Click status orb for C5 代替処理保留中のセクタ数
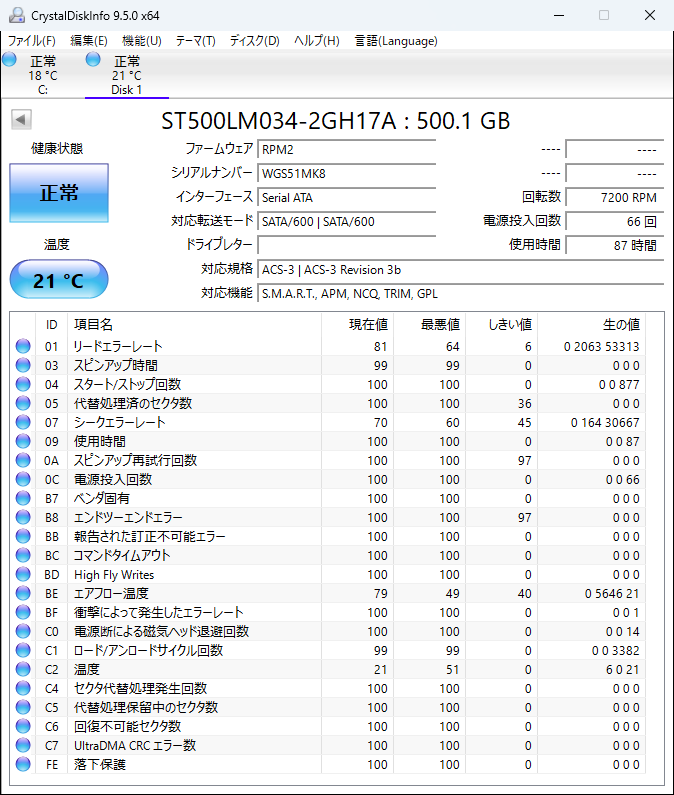The width and height of the screenshot is (674, 795). point(23,707)
